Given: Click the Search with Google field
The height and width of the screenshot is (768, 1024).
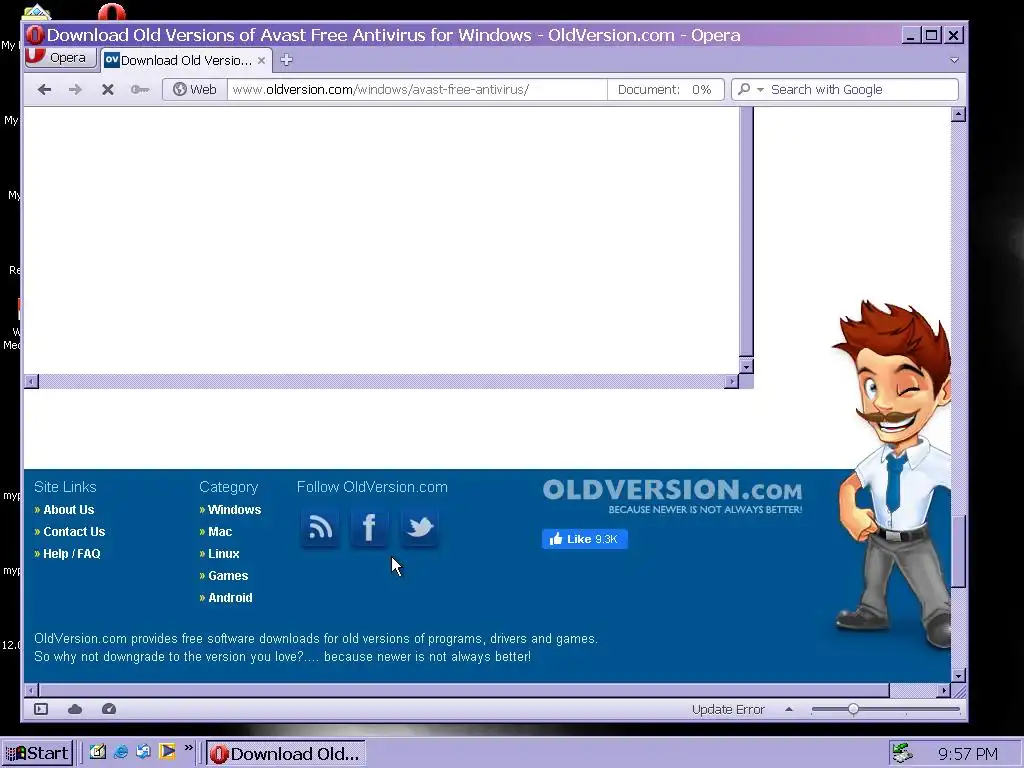Looking at the screenshot, I should (862, 89).
